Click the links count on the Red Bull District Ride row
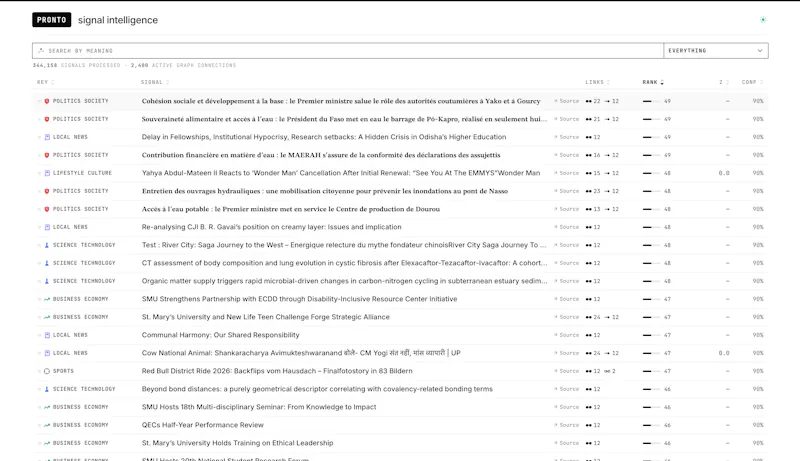 pyautogui.click(x=601, y=371)
